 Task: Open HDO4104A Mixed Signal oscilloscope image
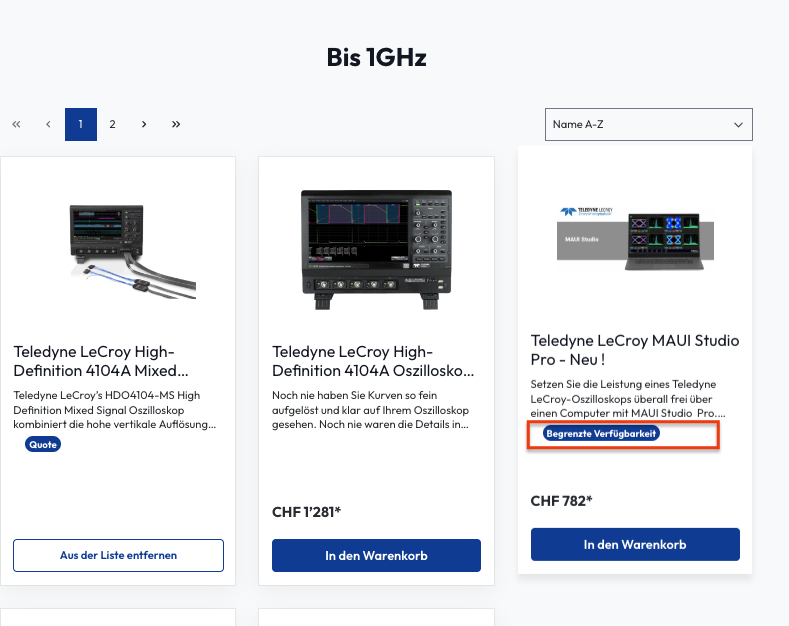pyautogui.click(x=132, y=251)
